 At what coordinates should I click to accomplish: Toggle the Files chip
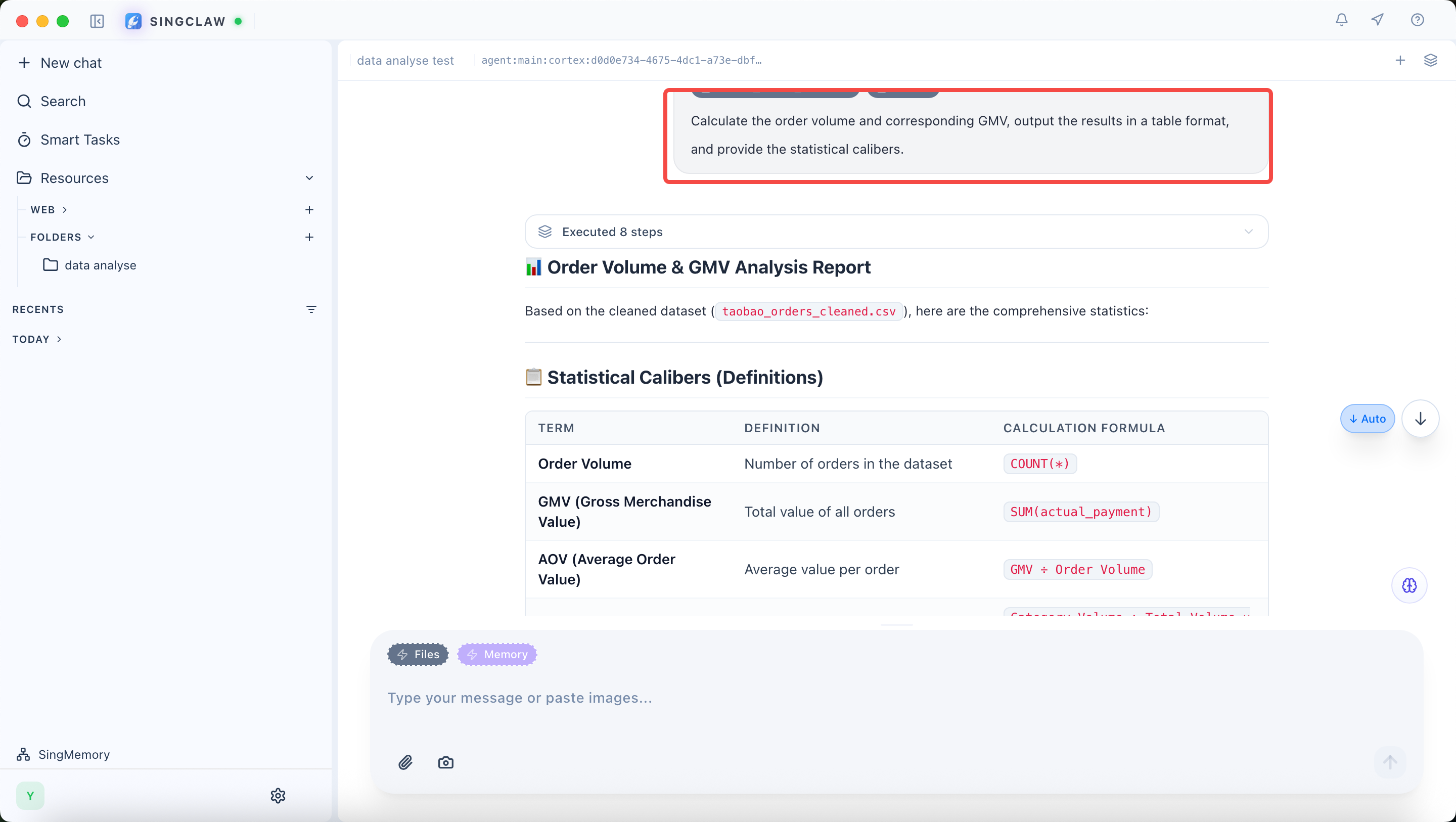coord(418,654)
